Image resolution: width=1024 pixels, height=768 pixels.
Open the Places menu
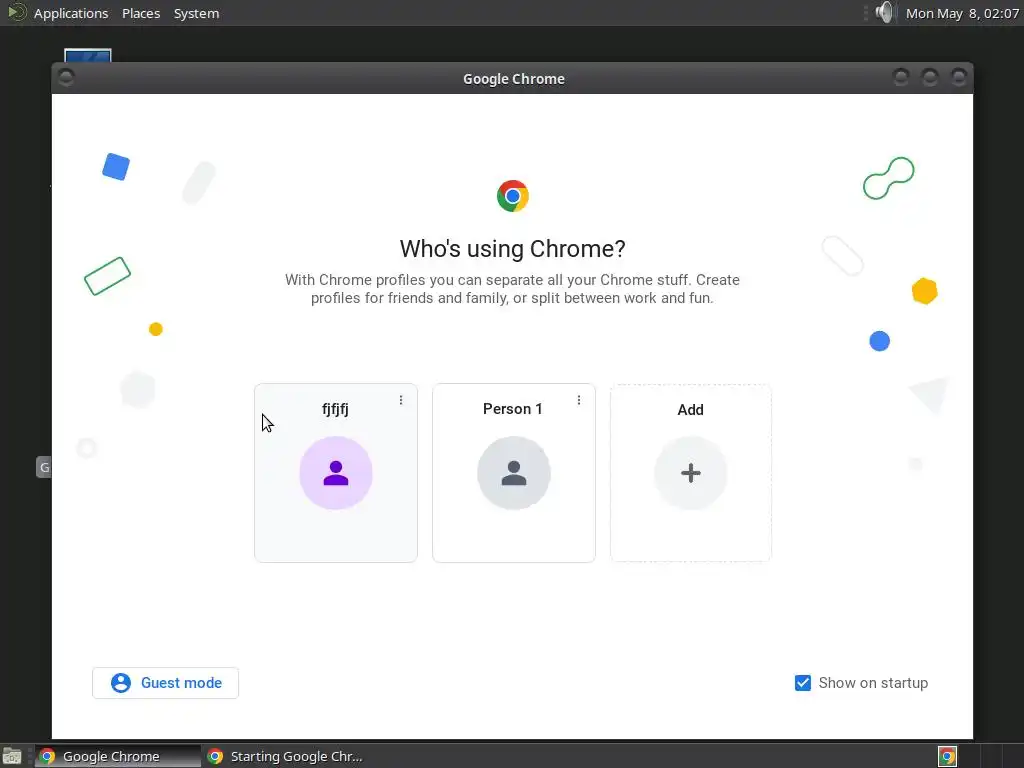click(x=141, y=13)
